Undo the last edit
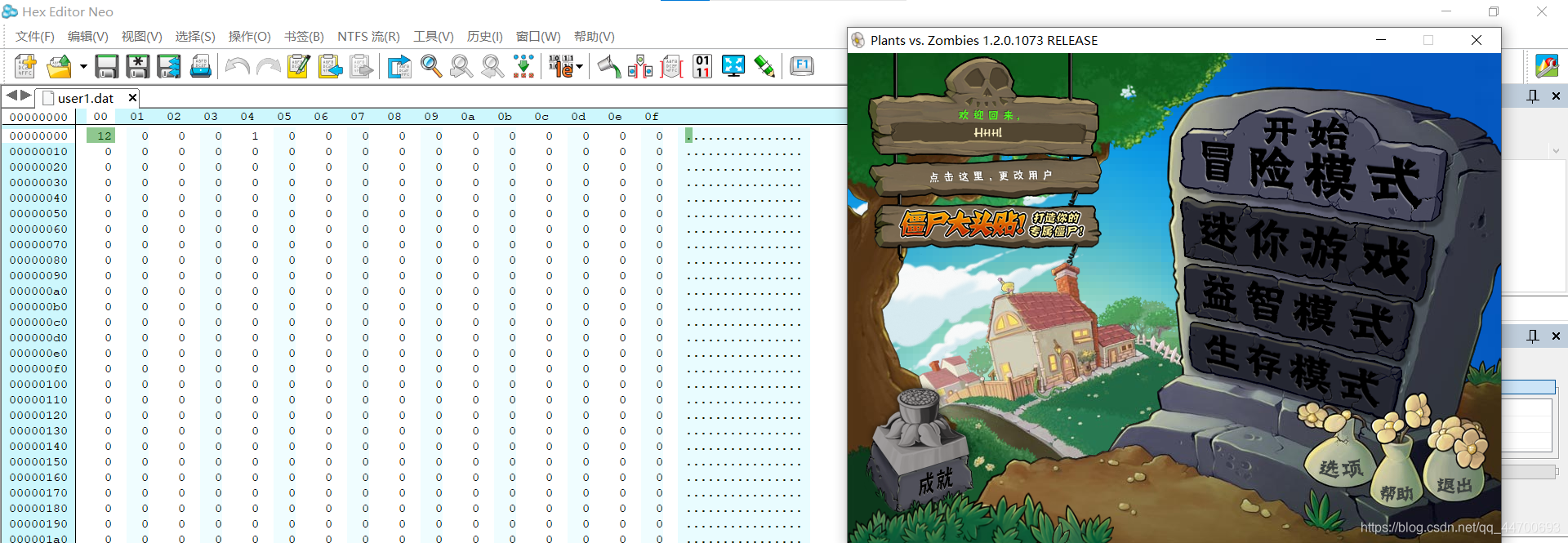The image size is (1568, 543). point(237,66)
